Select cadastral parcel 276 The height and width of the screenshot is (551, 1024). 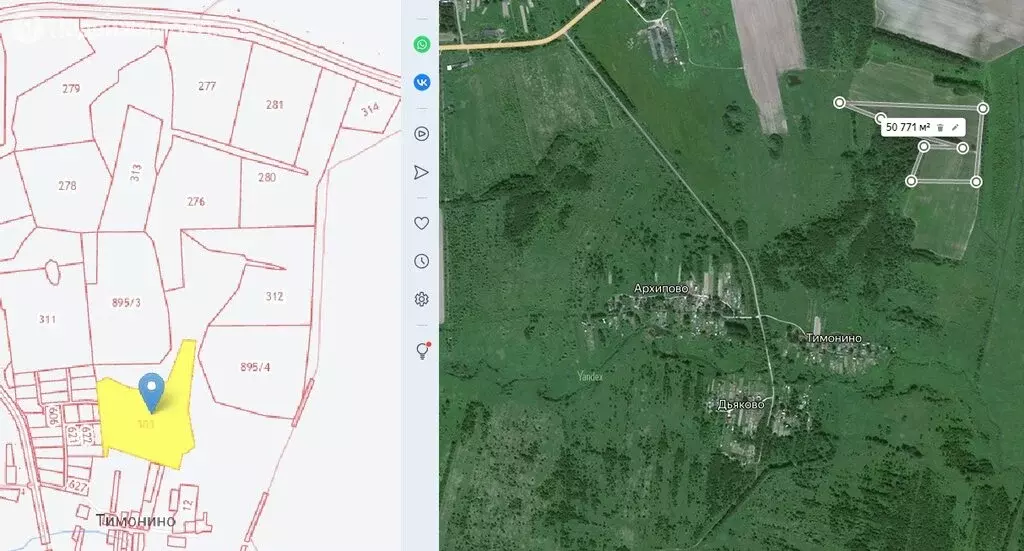[195, 202]
